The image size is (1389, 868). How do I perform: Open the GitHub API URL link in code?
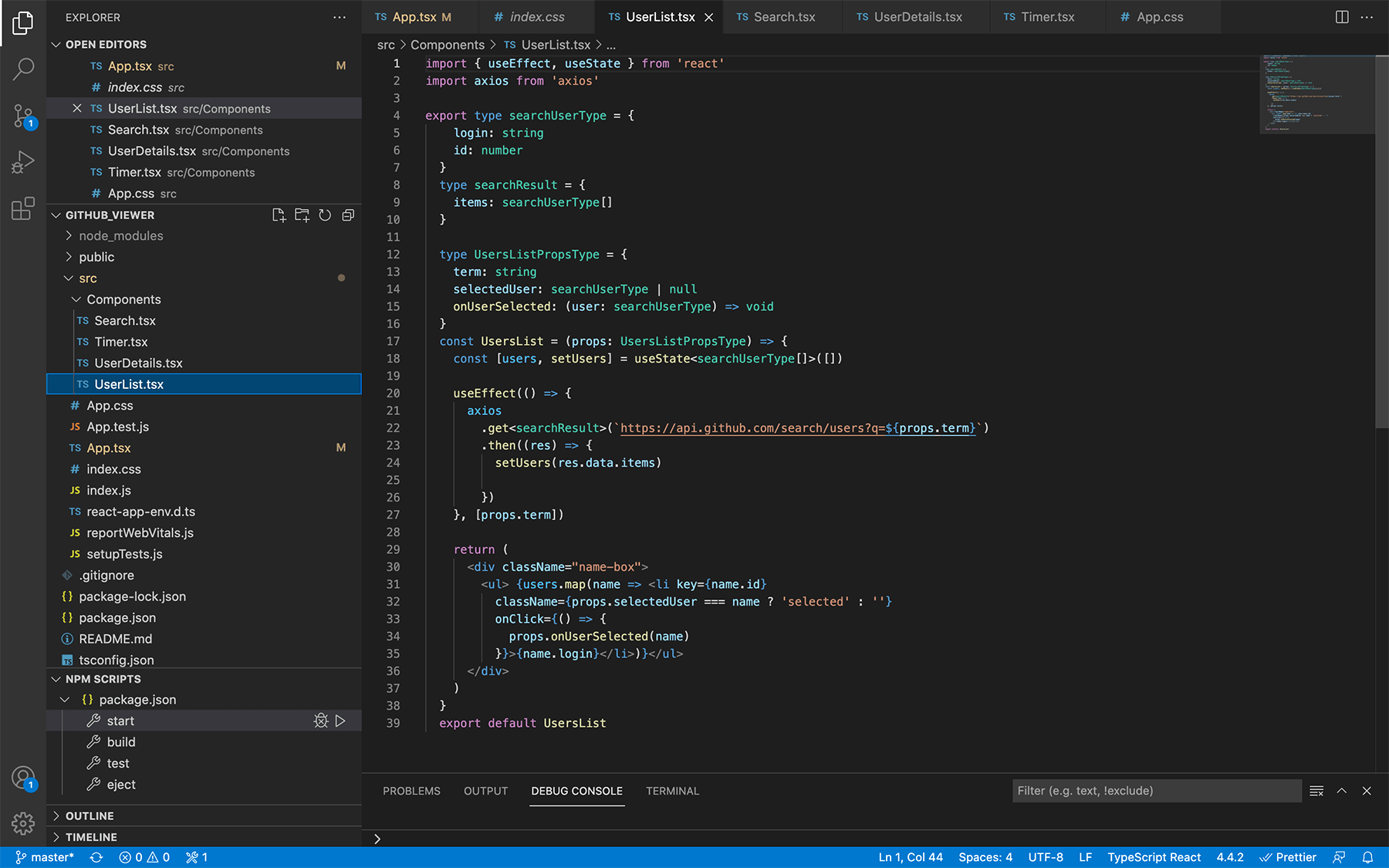click(x=799, y=428)
